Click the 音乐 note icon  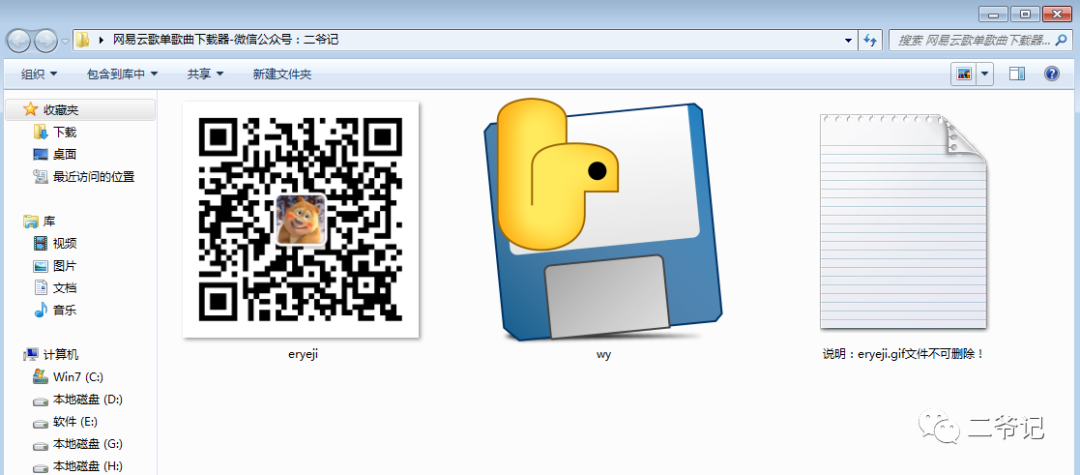[41, 310]
